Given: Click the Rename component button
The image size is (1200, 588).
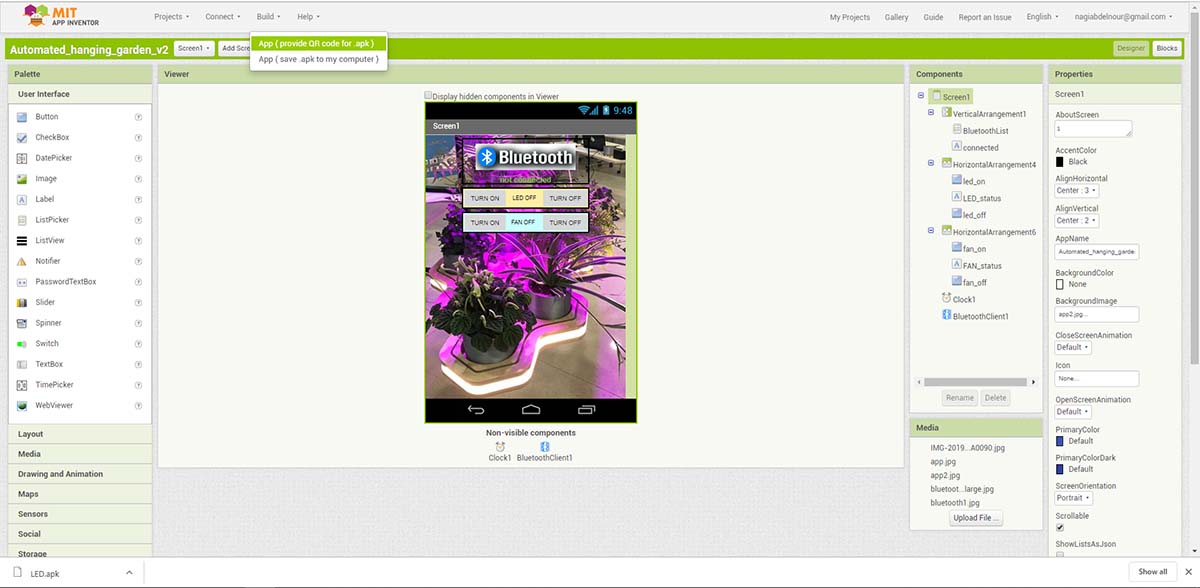Looking at the screenshot, I should point(960,397).
